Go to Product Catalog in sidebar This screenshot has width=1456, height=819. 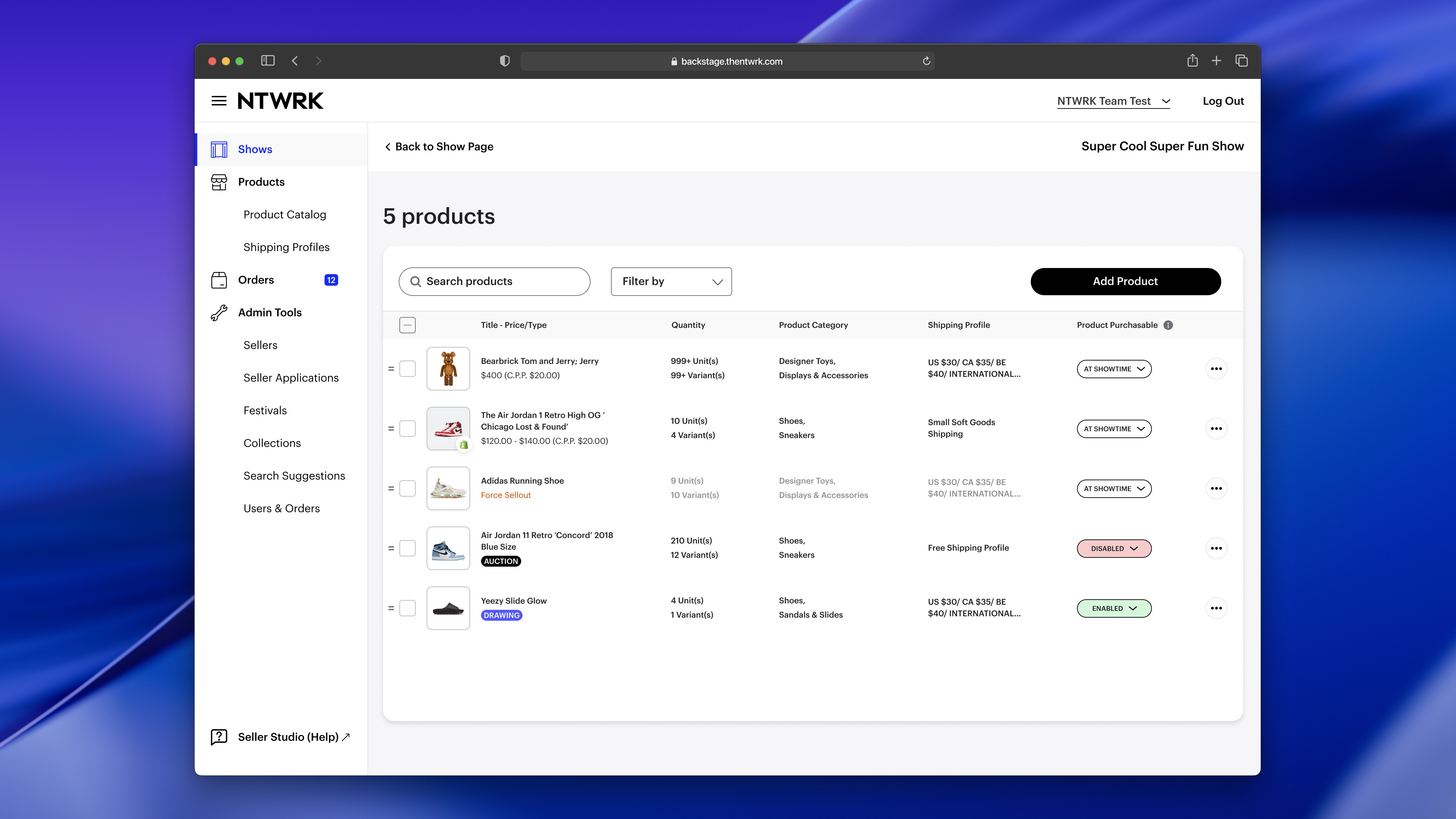click(x=284, y=215)
